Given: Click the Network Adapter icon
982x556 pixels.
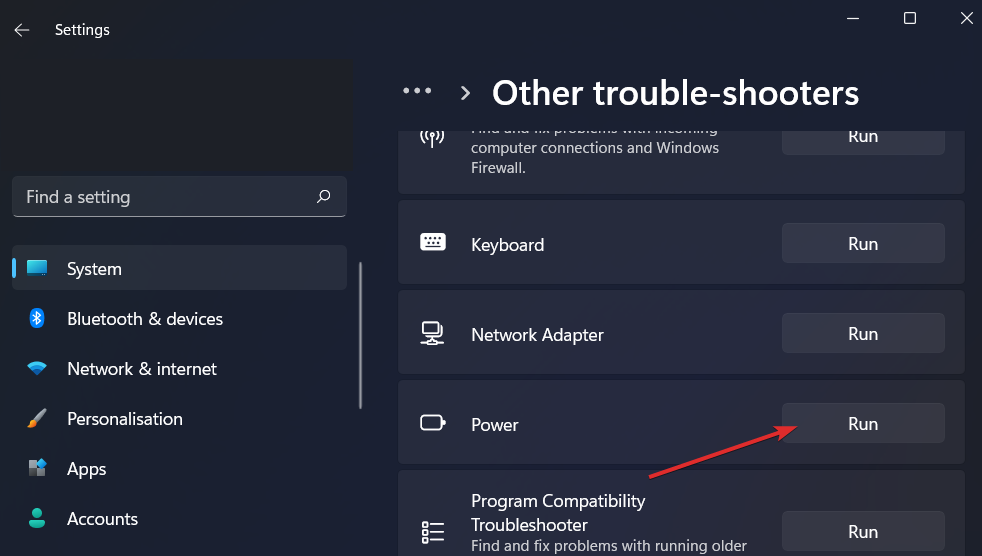Looking at the screenshot, I should 432,333.
